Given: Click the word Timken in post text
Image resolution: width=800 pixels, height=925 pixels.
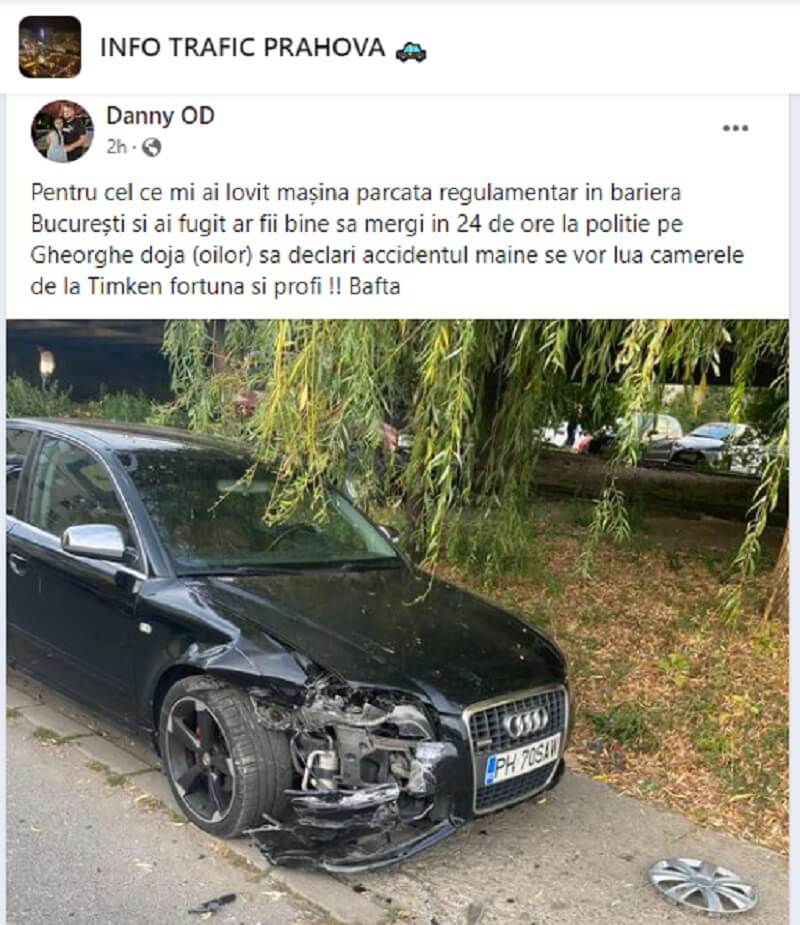Looking at the screenshot, I should coord(125,287).
